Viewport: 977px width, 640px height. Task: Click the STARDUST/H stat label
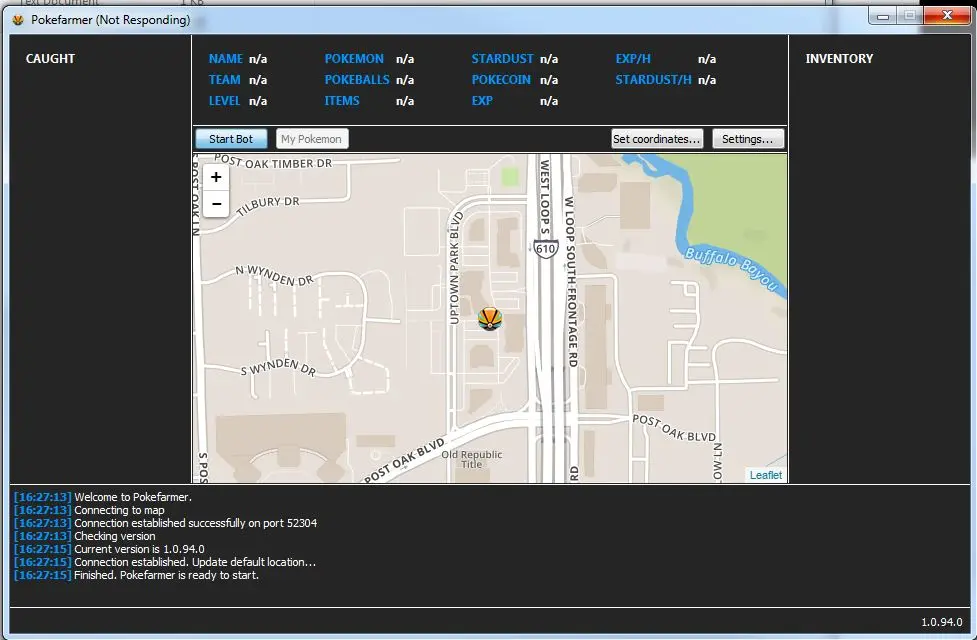653,80
